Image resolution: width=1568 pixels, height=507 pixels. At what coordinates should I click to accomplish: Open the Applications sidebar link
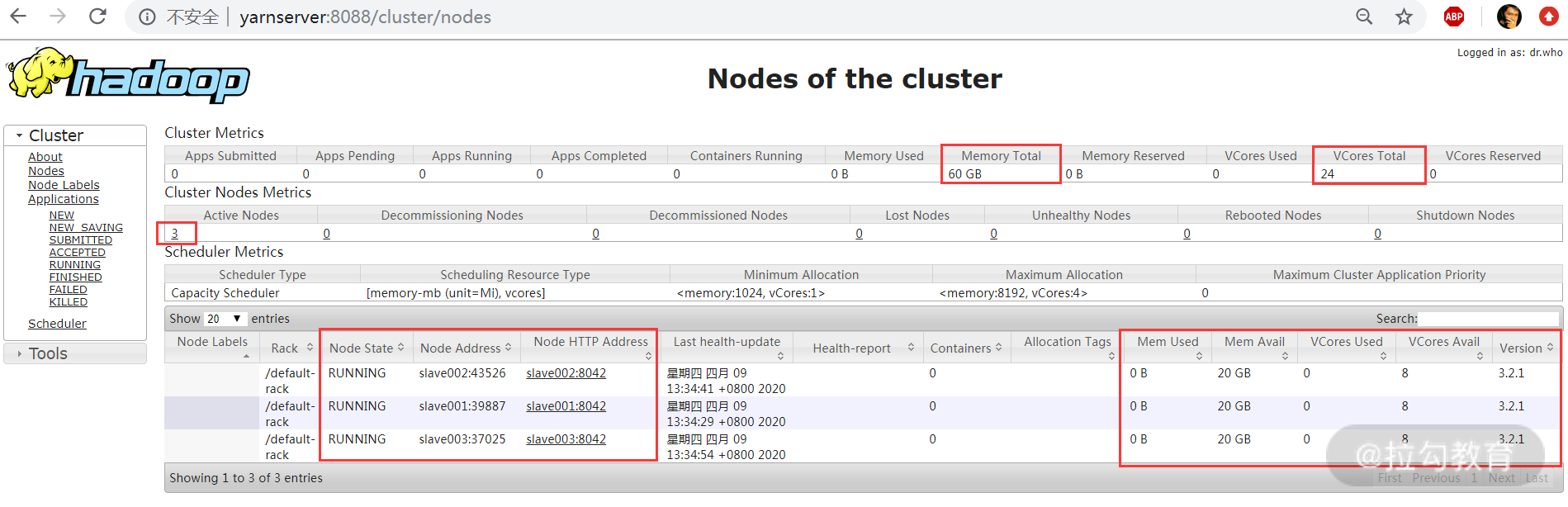(64, 199)
